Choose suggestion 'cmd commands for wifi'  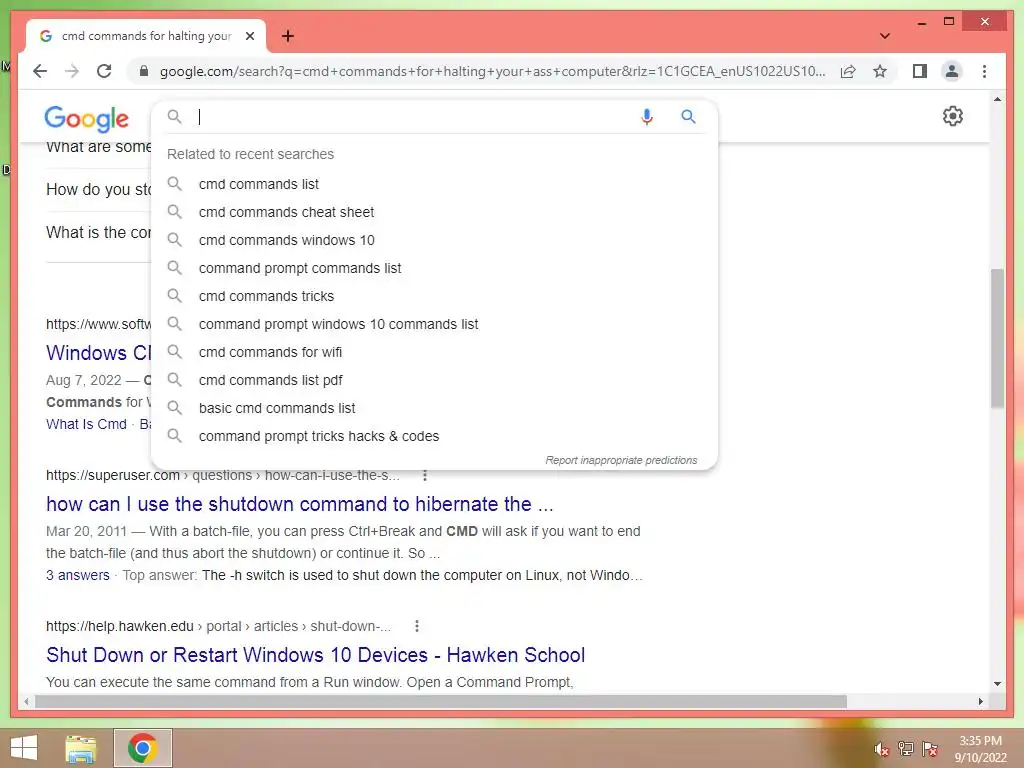(x=434, y=353)
